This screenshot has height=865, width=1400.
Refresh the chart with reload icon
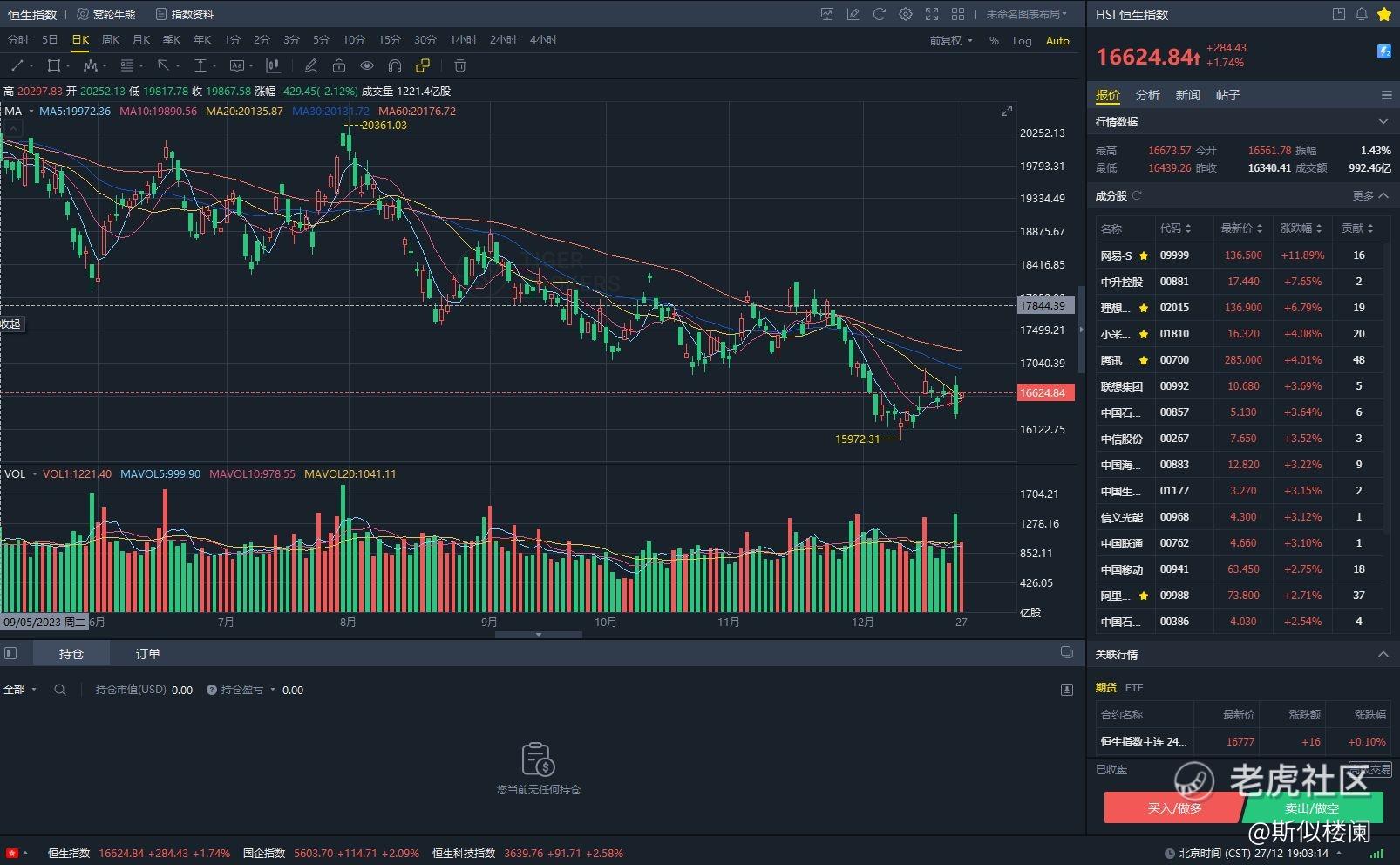click(x=880, y=14)
